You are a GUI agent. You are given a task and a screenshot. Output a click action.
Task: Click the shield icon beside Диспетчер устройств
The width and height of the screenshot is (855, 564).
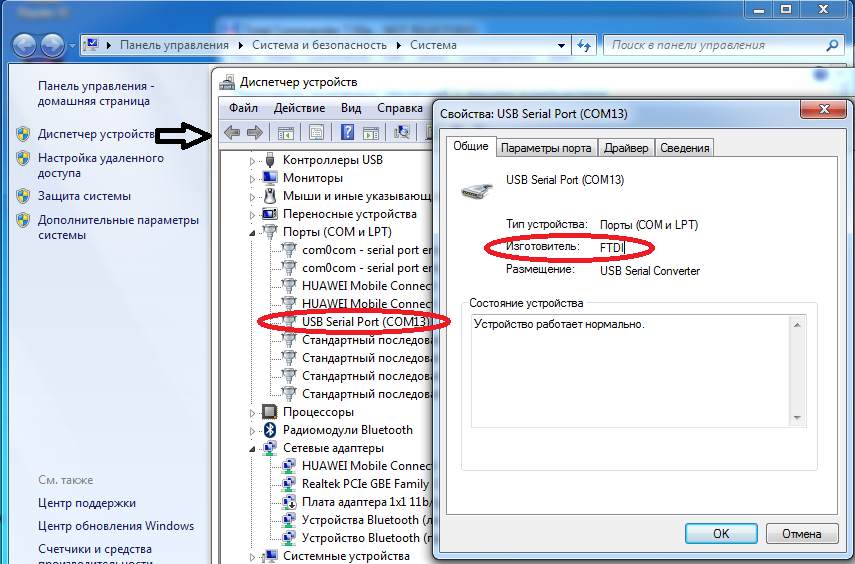[x=23, y=134]
